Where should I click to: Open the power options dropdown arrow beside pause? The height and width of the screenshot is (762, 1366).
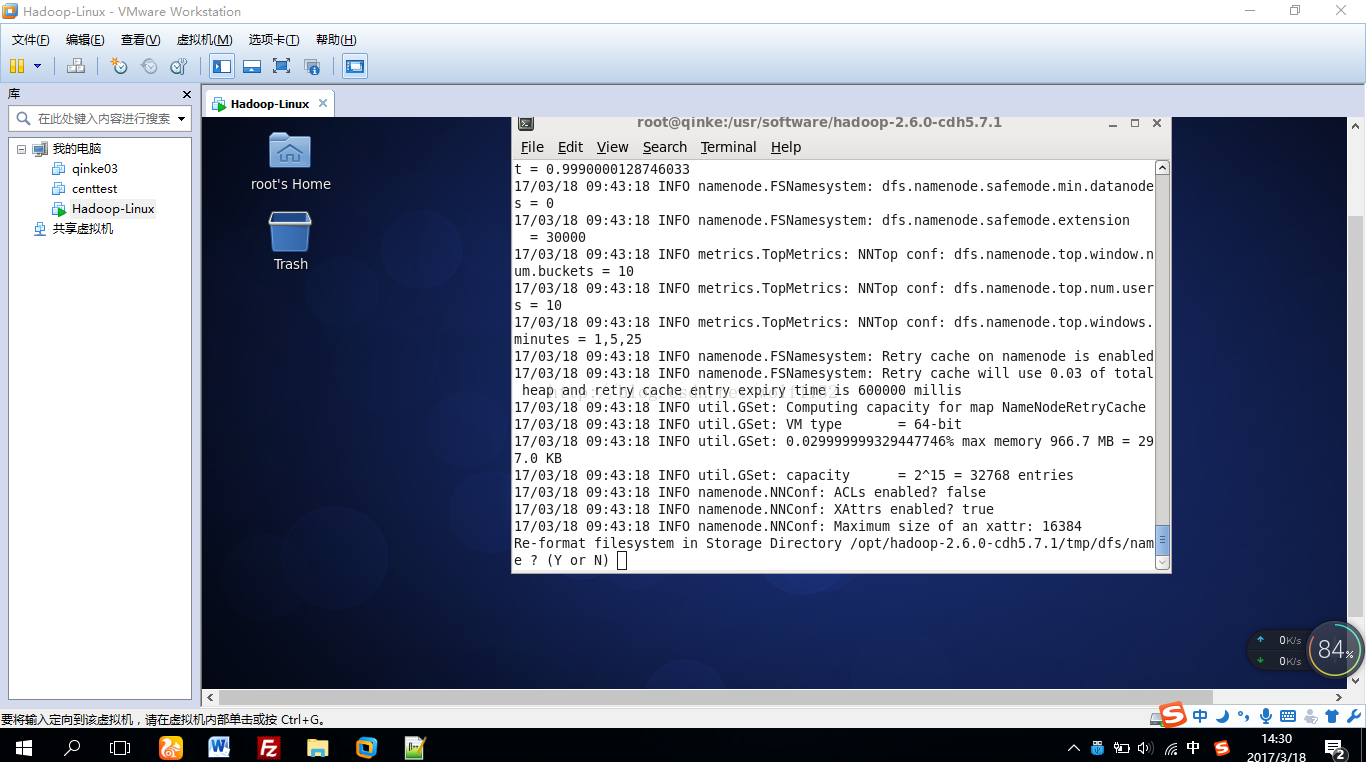pos(38,66)
